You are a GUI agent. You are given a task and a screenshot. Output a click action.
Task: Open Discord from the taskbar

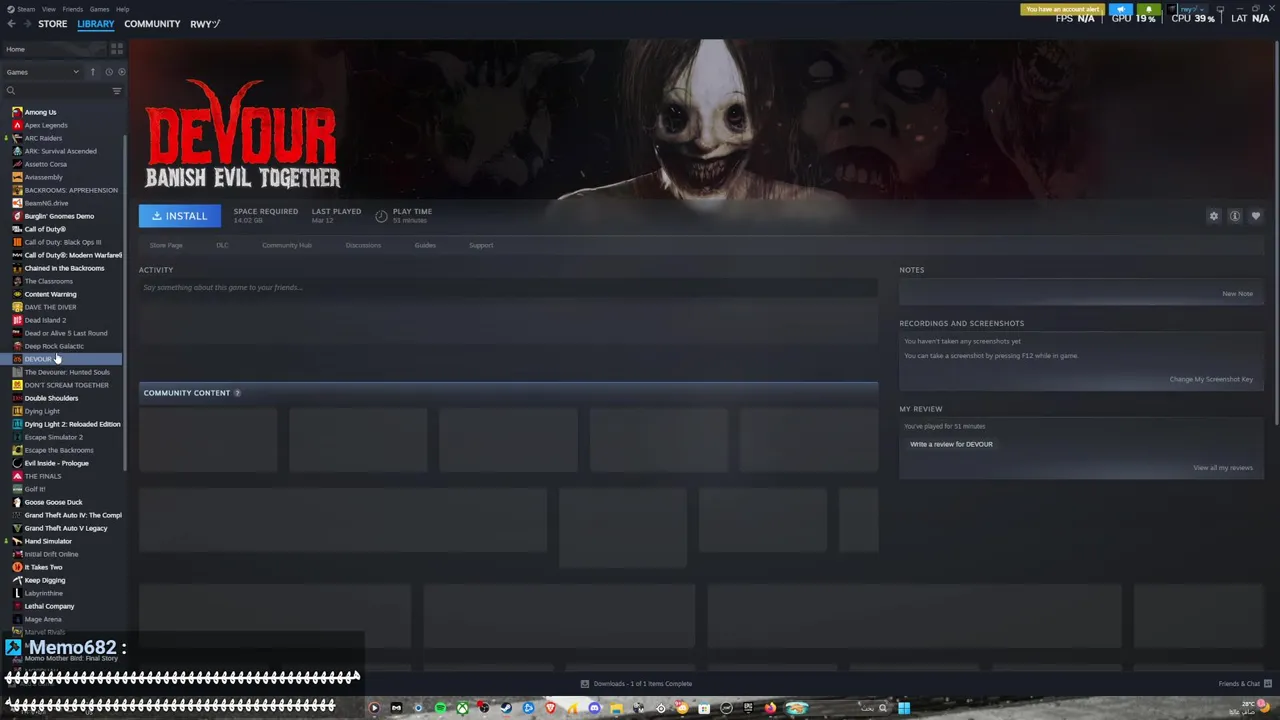coord(594,708)
